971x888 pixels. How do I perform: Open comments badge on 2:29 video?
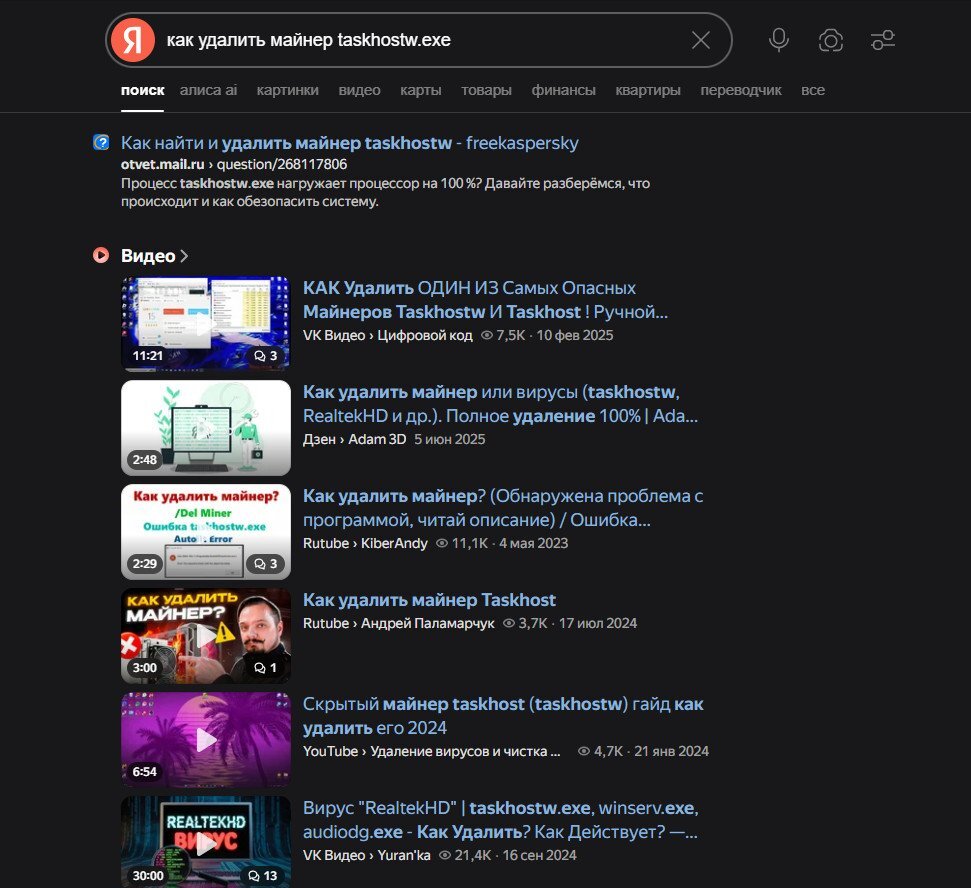coord(266,564)
